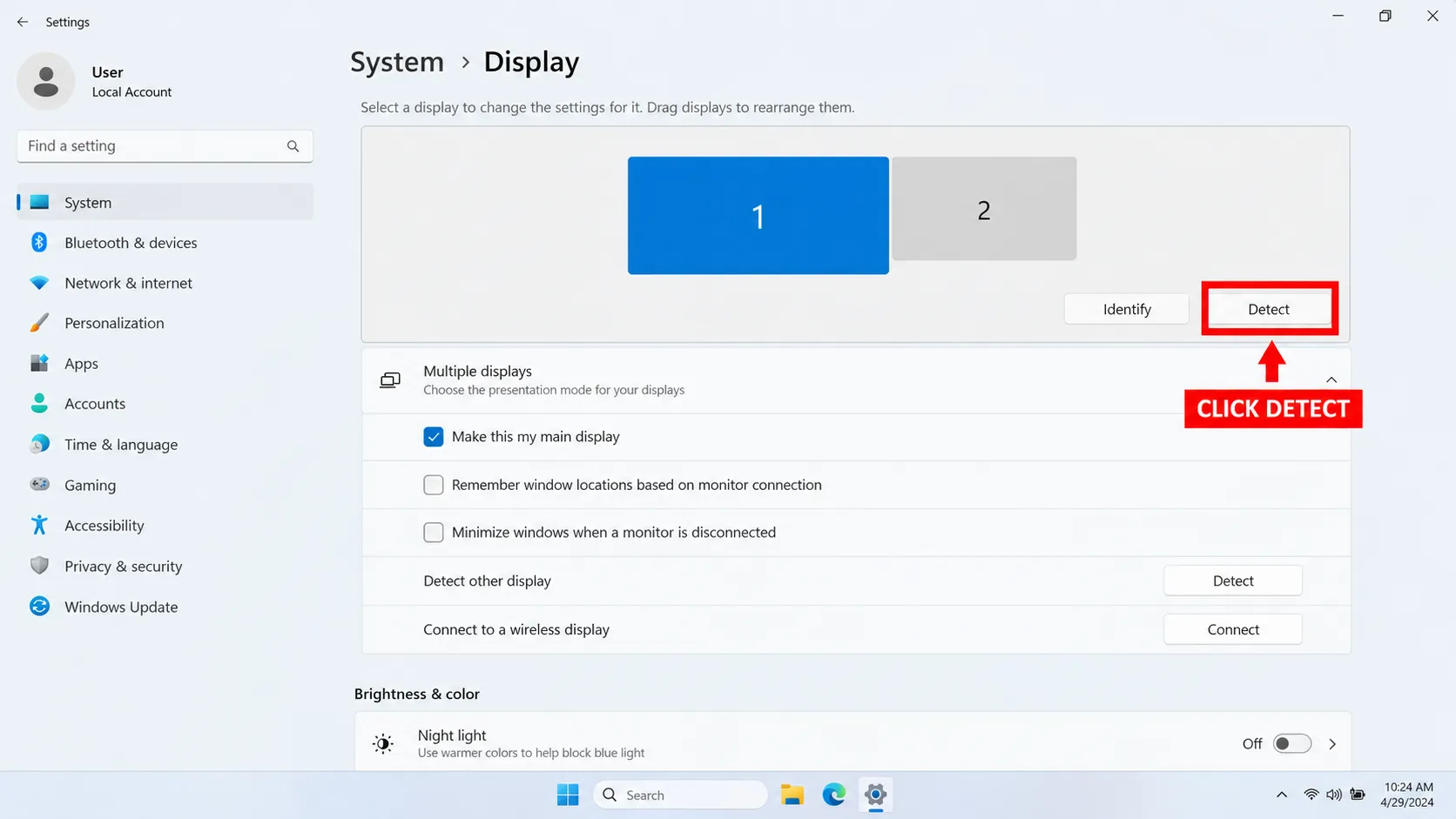The image size is (1456, 819).
Task: Uncheck Make this my main display
Action: click(x=434, y=437)
